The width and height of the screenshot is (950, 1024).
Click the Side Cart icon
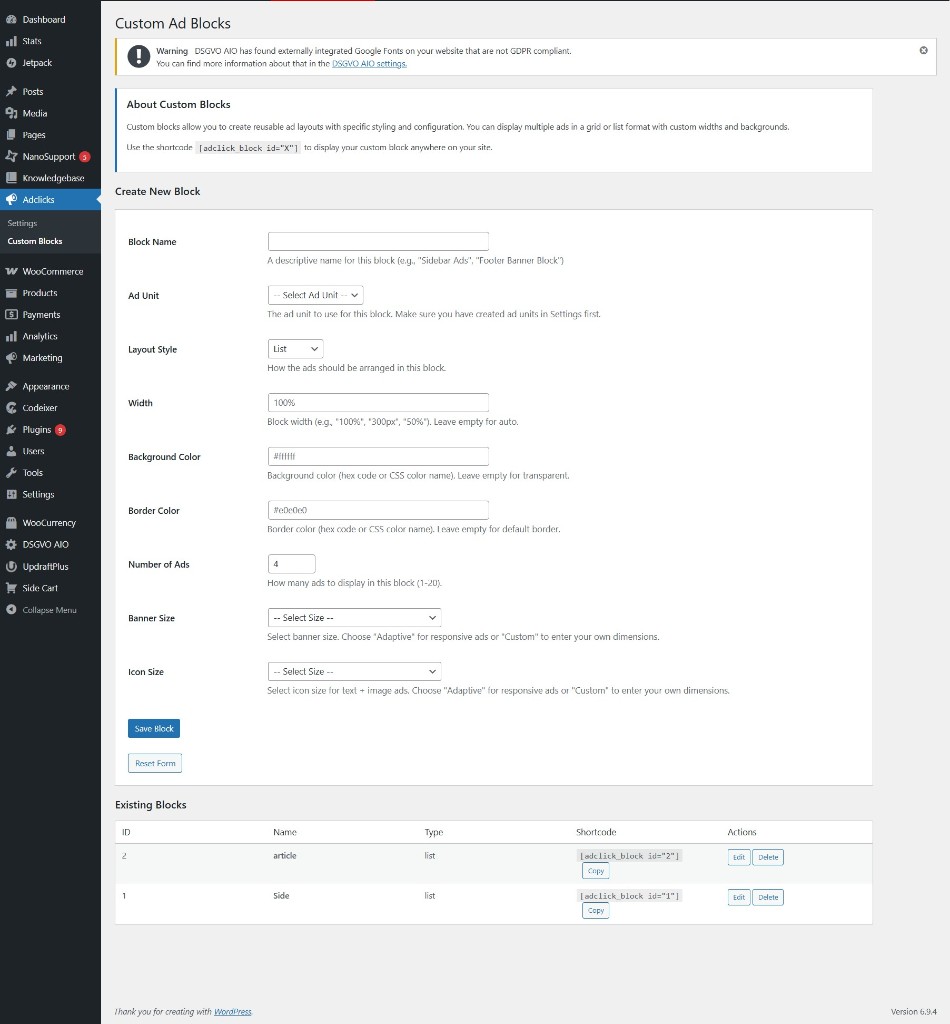[x=11, y=588]
